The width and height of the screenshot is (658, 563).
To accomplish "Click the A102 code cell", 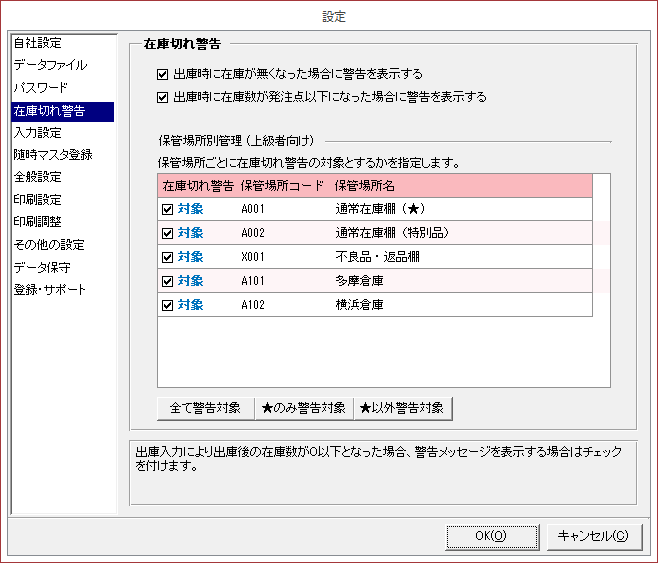I will [253, 305].
